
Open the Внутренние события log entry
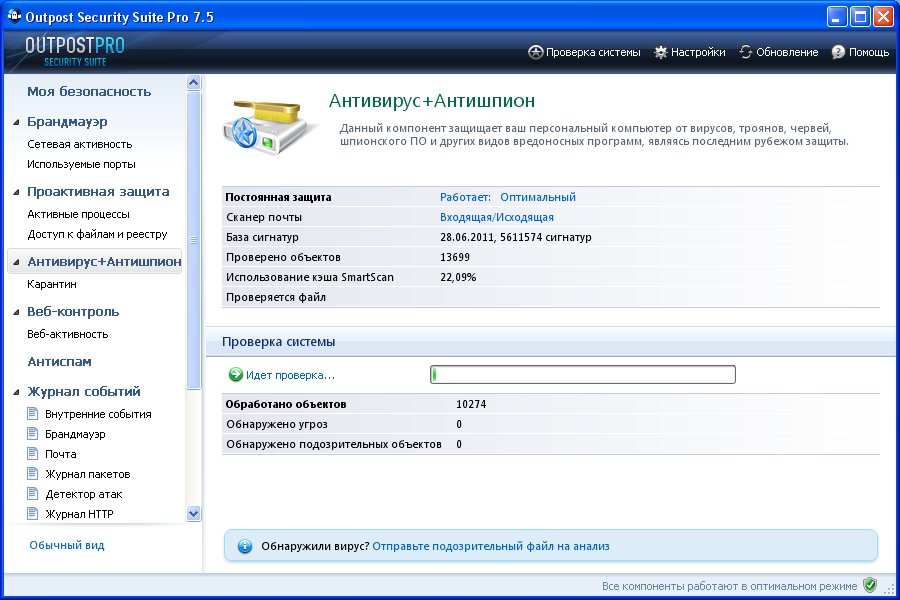pyautogui.click(x=98, y=414)
